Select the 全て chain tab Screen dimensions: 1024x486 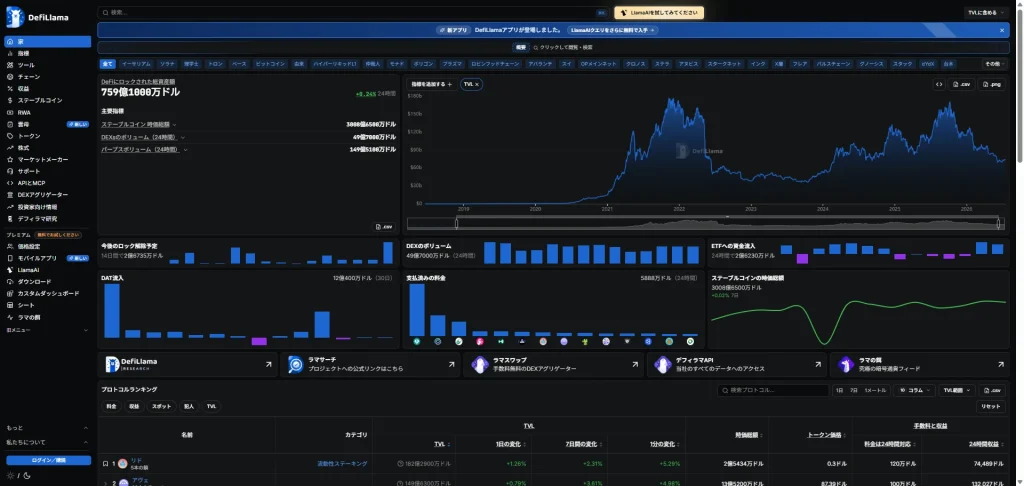click(x=108, y=64)
